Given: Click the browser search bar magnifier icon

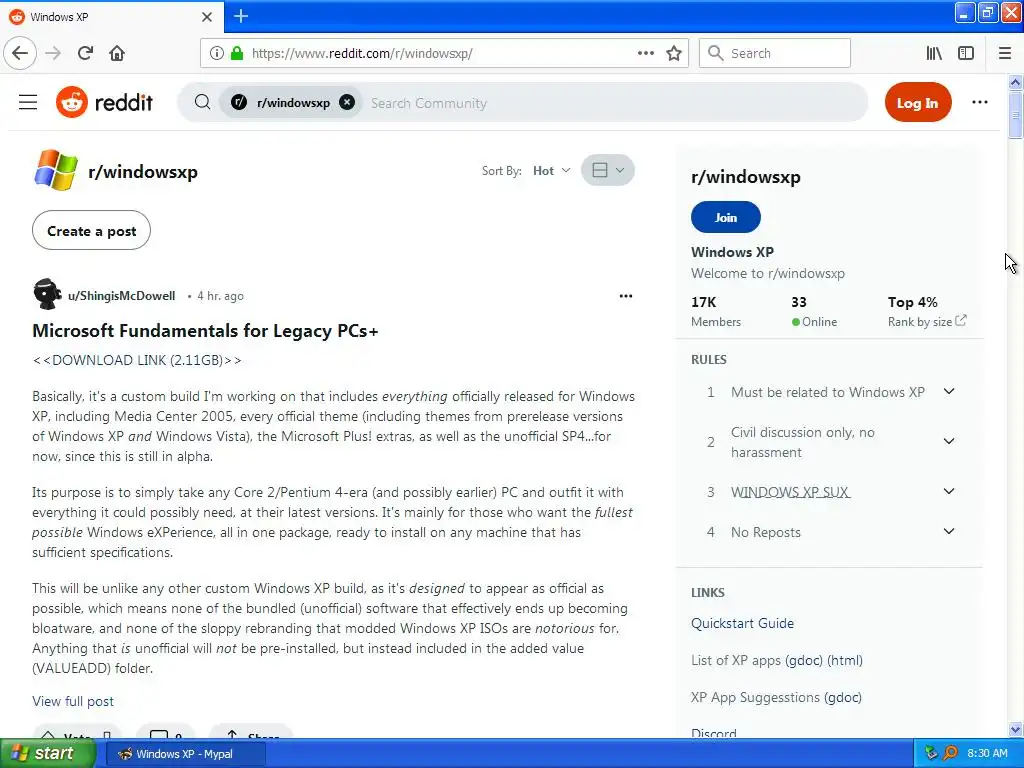Looking at the screenshot, I should pos(716,53).
